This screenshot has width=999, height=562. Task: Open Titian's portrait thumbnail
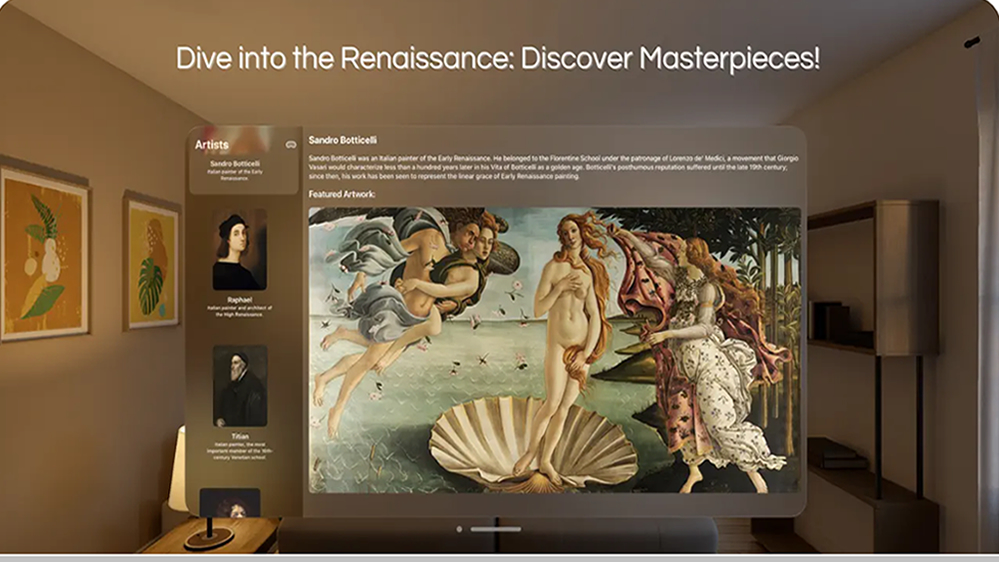240,386
